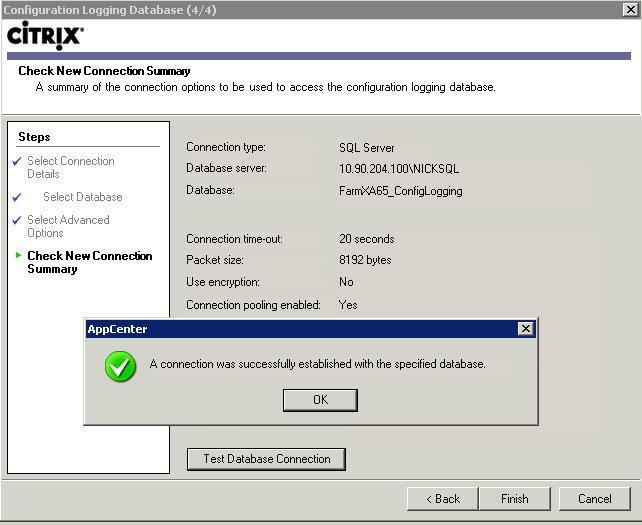642x525 pixels.
Task: Click the checkmark beside Select Database
Action: (x=17, y=197)
